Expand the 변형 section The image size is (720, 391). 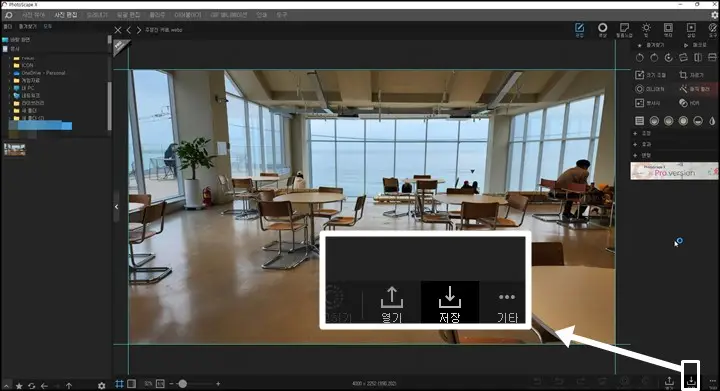coord(642,156)
